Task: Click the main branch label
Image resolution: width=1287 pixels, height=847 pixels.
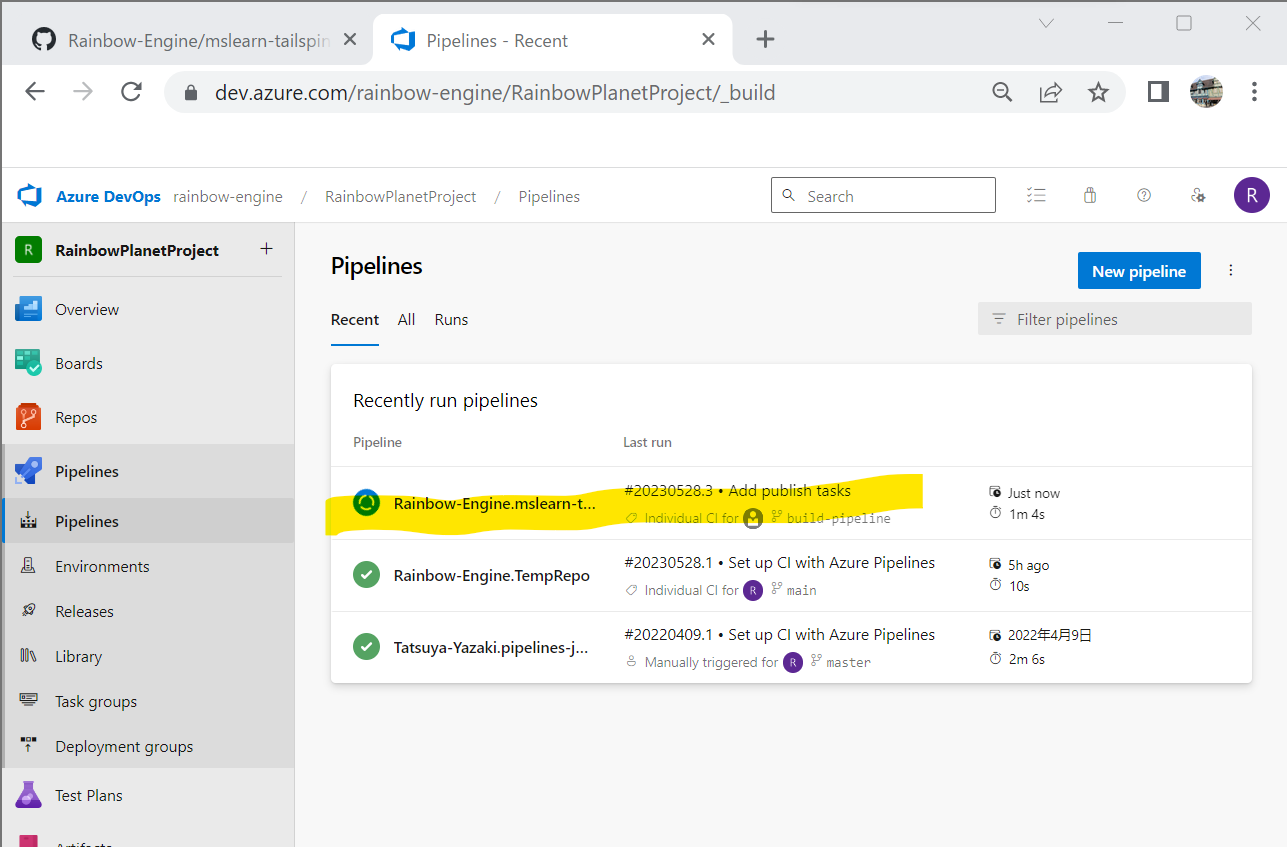Action: (x=802, y=591)
